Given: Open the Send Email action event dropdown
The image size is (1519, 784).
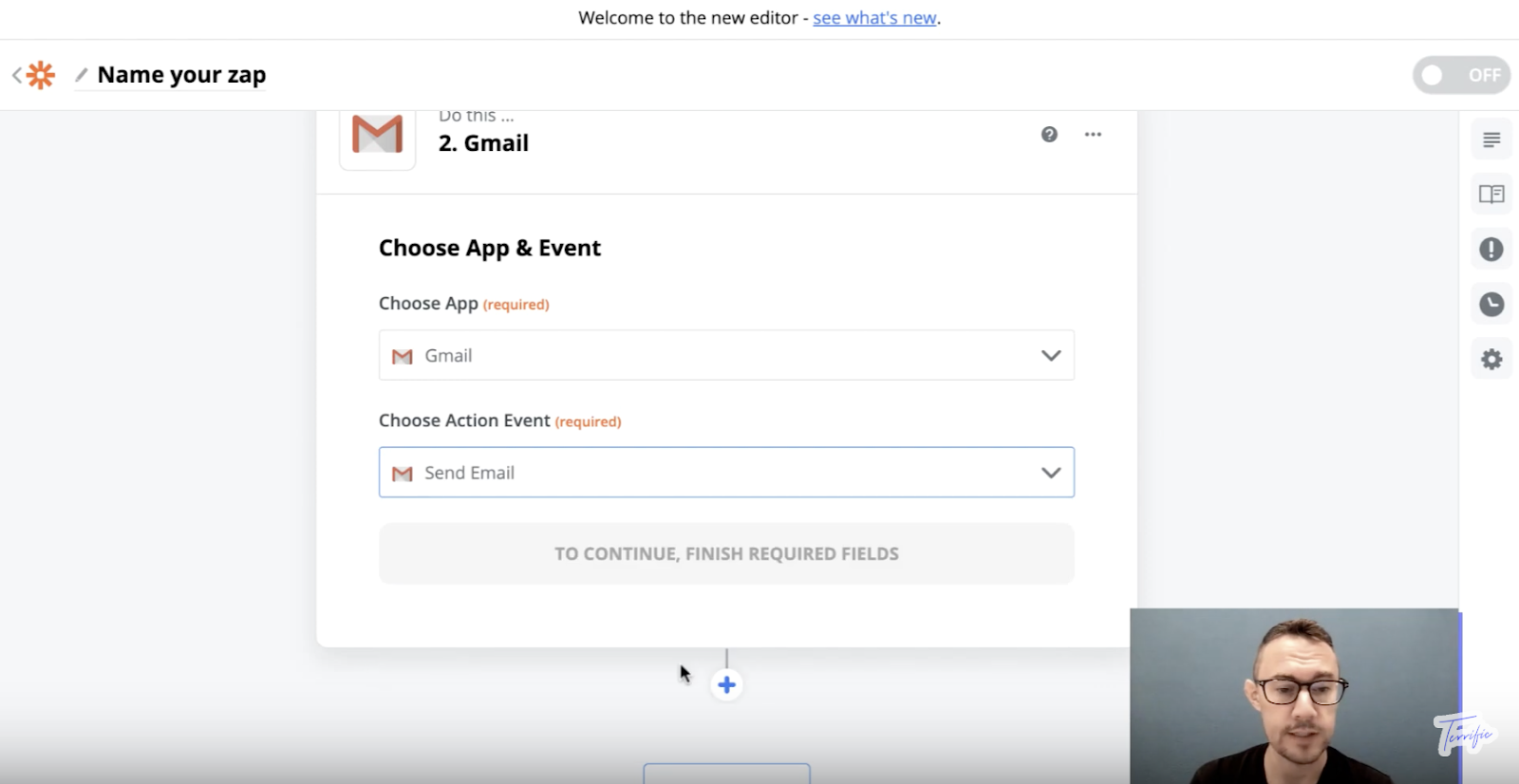Looking at the screenshot, I should coord(726,473).
